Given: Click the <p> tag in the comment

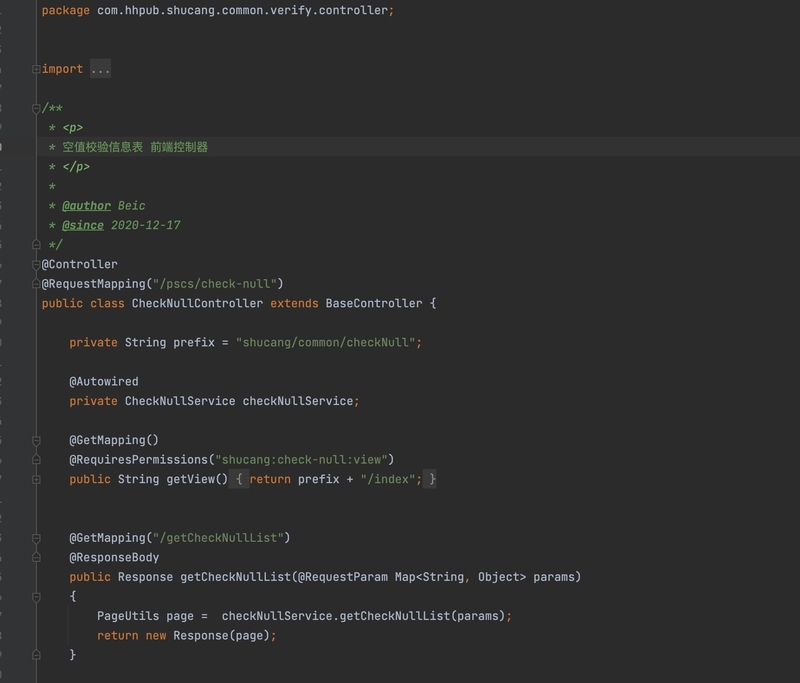Looking at the screenshot, I should point(72,128).
